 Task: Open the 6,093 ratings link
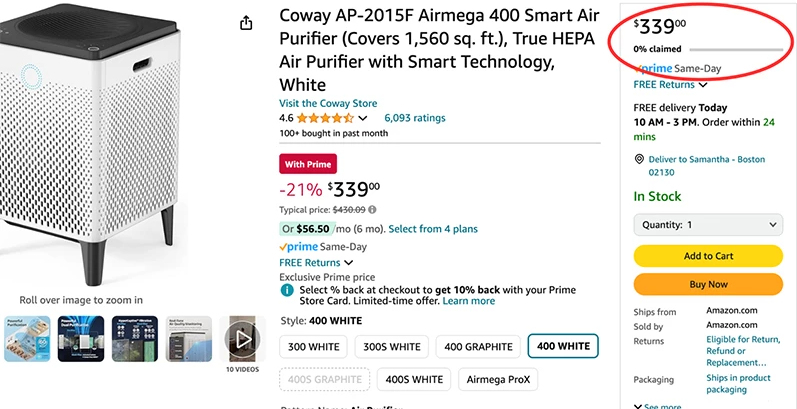(x=414, y=118)
